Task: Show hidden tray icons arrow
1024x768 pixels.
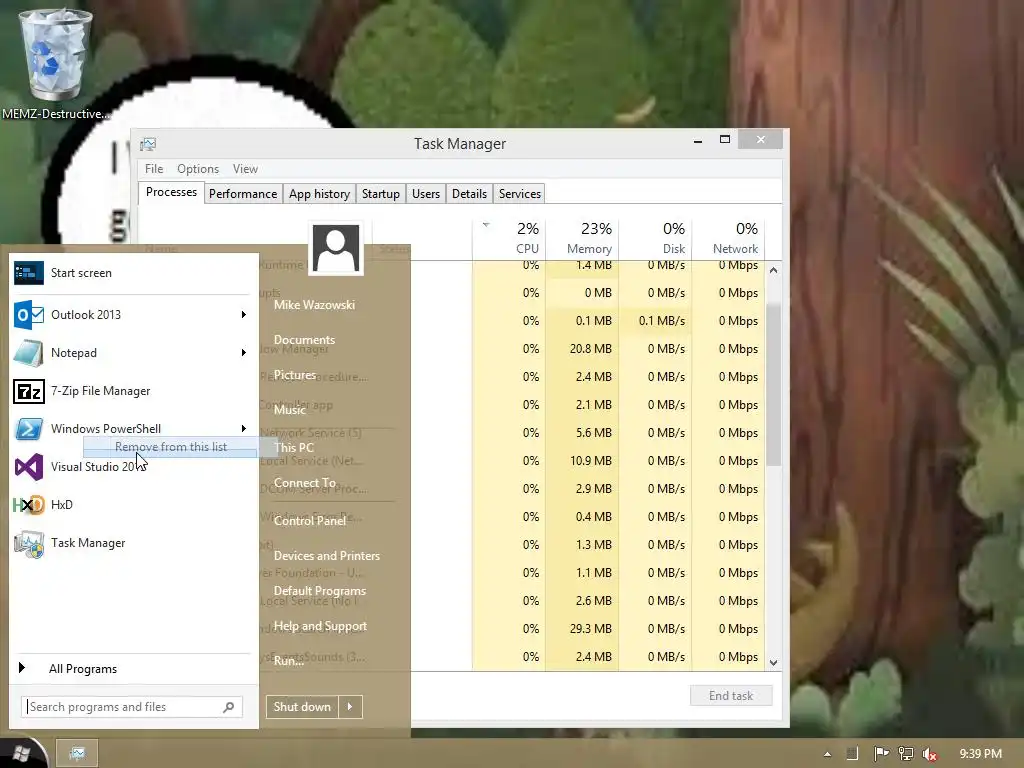Action: pyautogui.click(x=827, y=754)
